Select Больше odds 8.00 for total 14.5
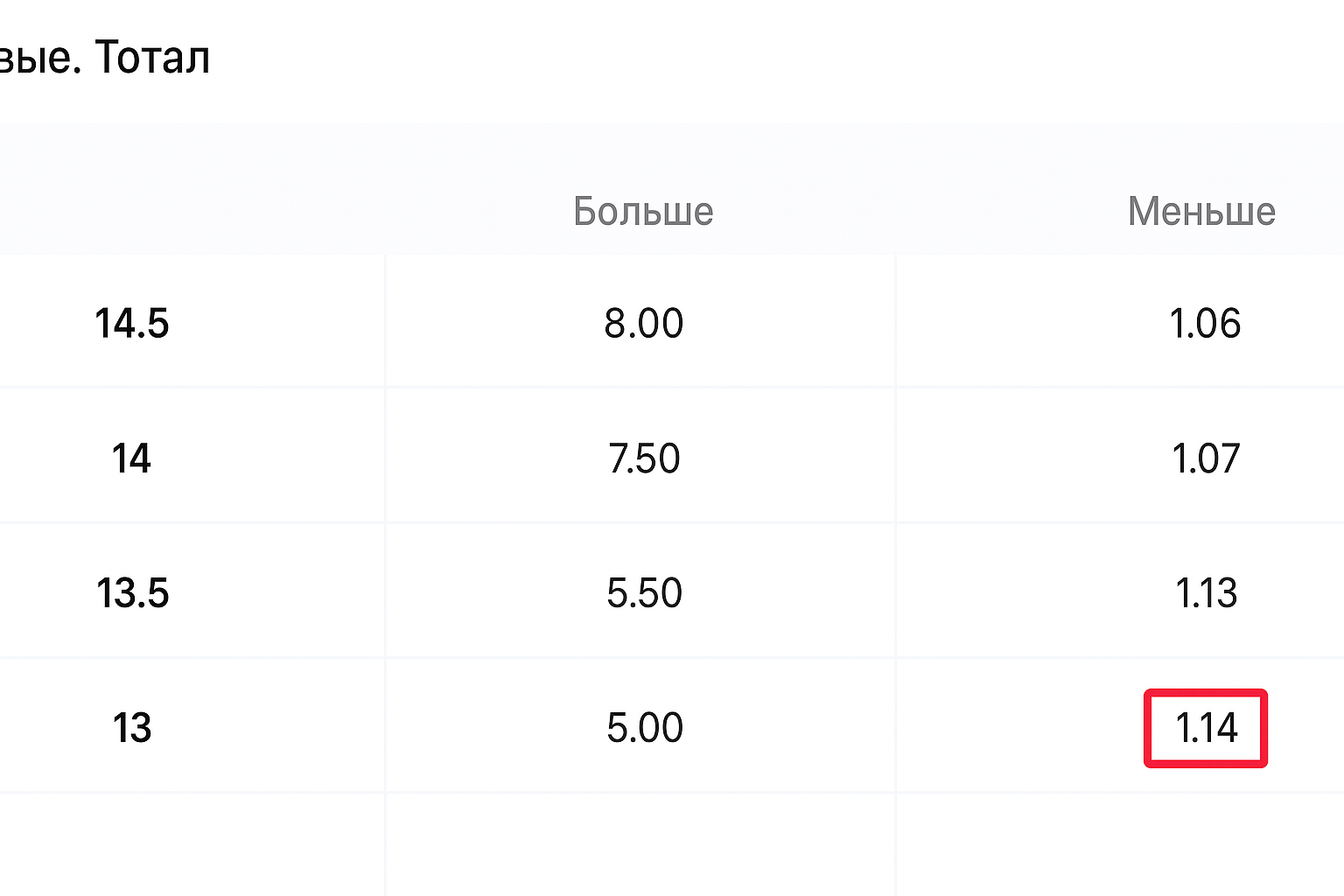1344x896 pixels. pos(643,323)
